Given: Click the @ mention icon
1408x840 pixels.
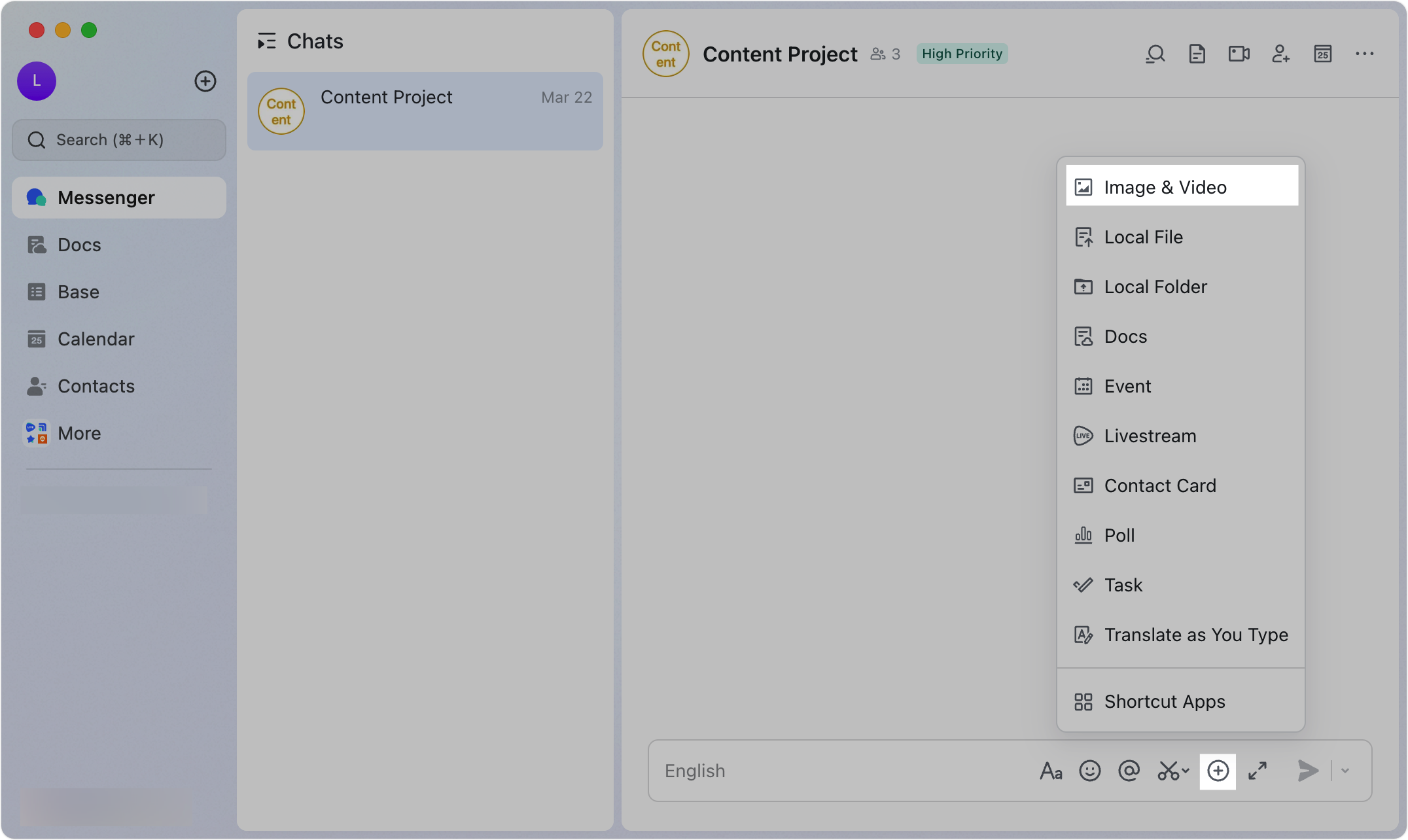Looking at the screenshot, I should pyautogui.click(x=1128, y=771).
